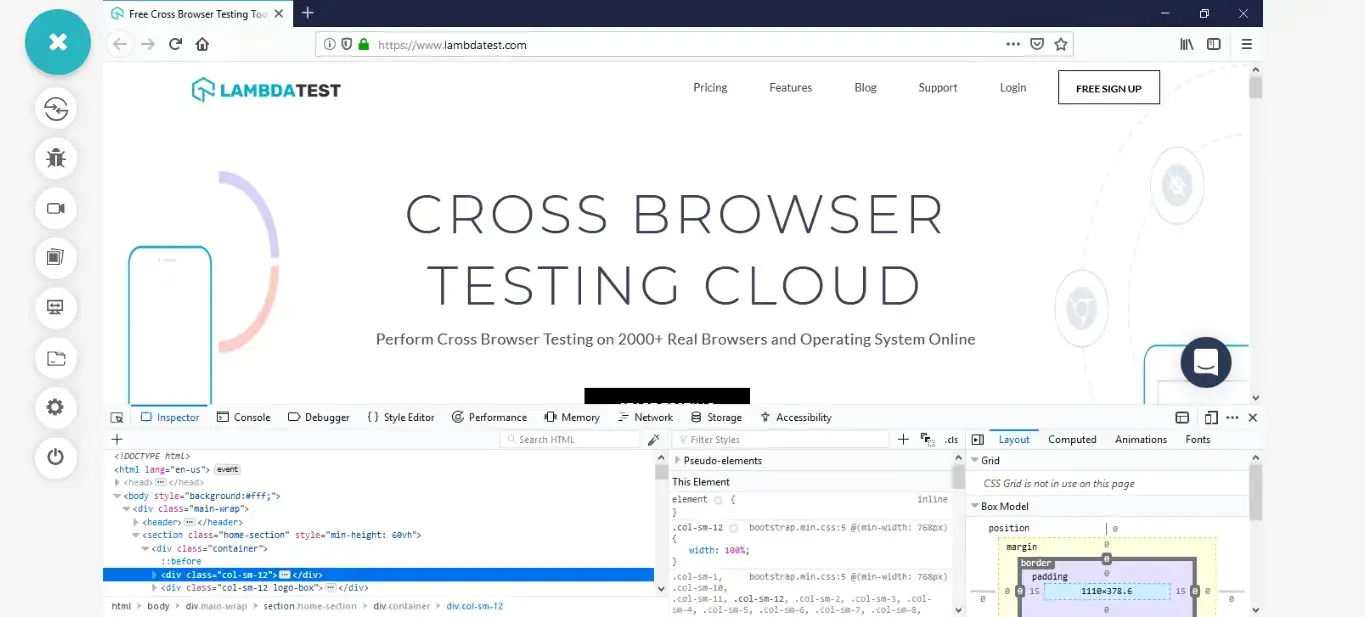Open the Computed styles tab
This screenshot has width=1365, height=617.
point(1072,440)
